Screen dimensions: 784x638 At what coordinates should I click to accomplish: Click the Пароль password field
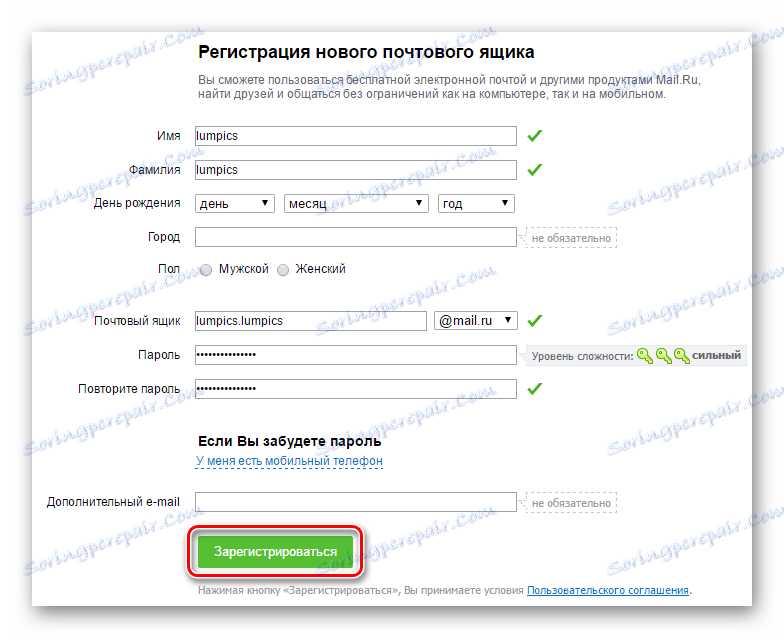click(356, 355)
